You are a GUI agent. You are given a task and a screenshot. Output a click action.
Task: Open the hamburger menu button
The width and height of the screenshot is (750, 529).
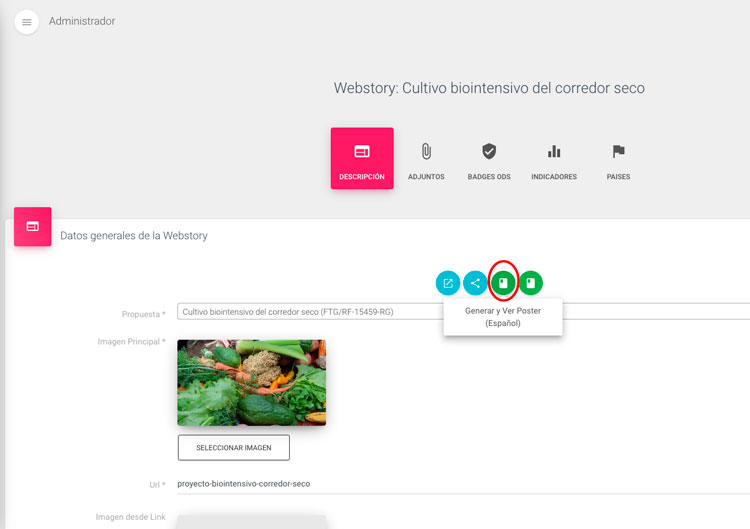click(x=26, y=22)
